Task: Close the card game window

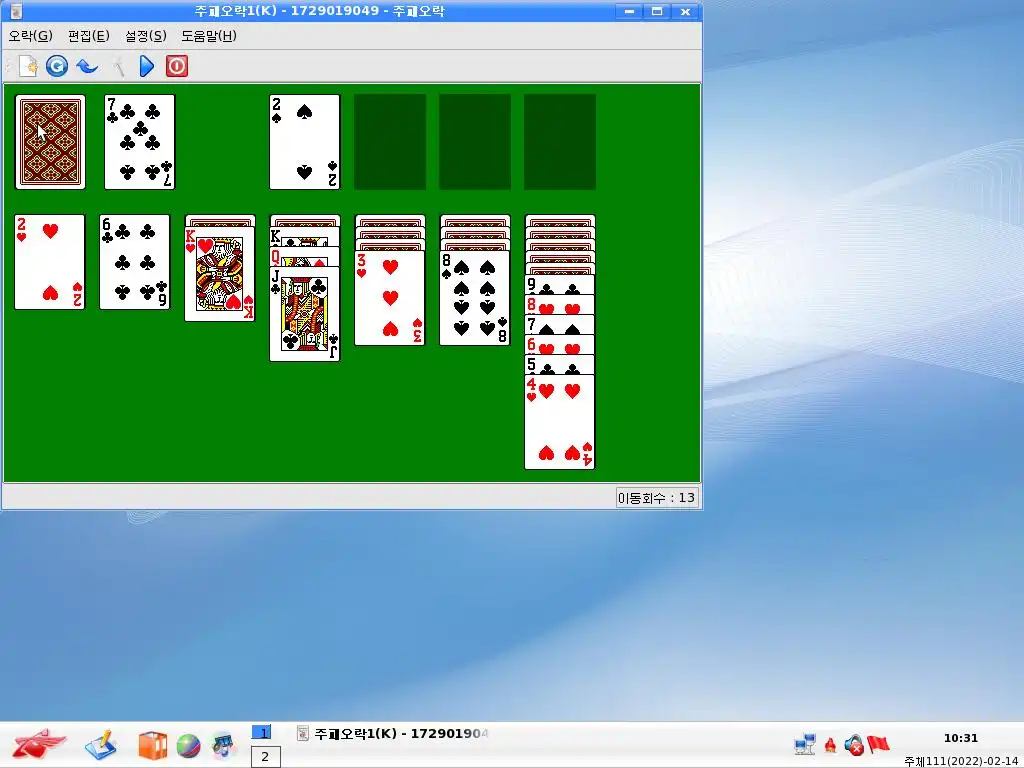Action: [685, 11]
